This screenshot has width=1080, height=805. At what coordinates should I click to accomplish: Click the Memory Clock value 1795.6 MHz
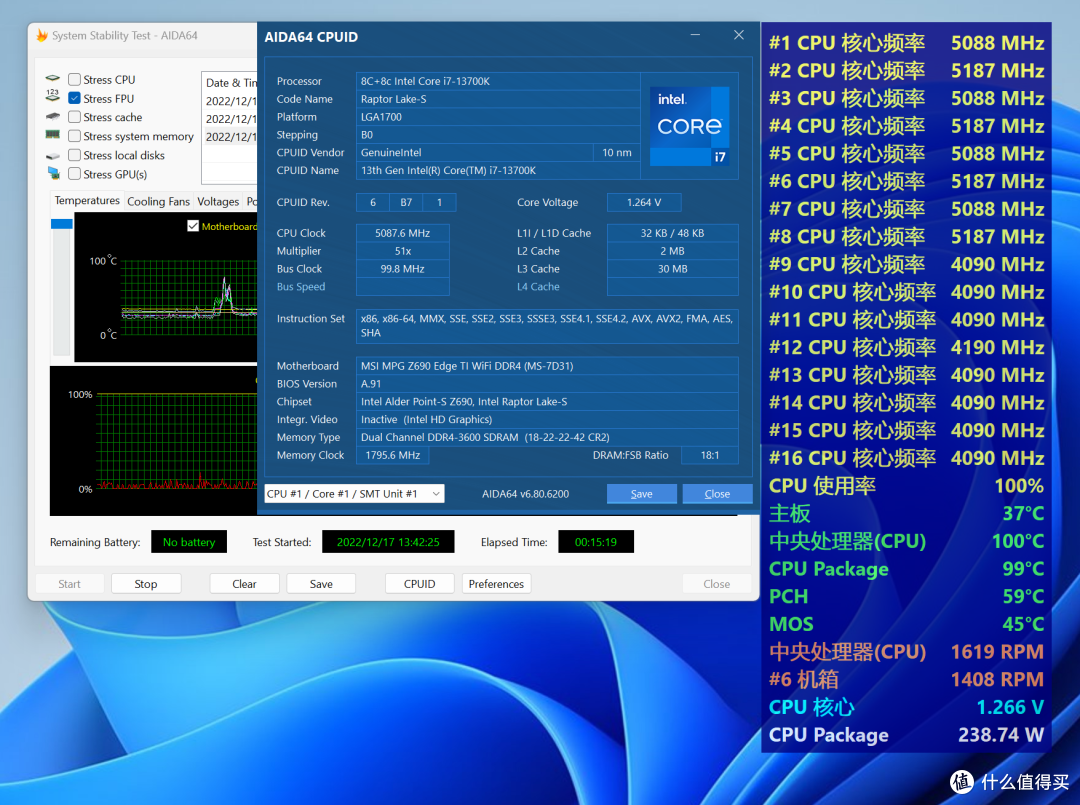point(392,455)
